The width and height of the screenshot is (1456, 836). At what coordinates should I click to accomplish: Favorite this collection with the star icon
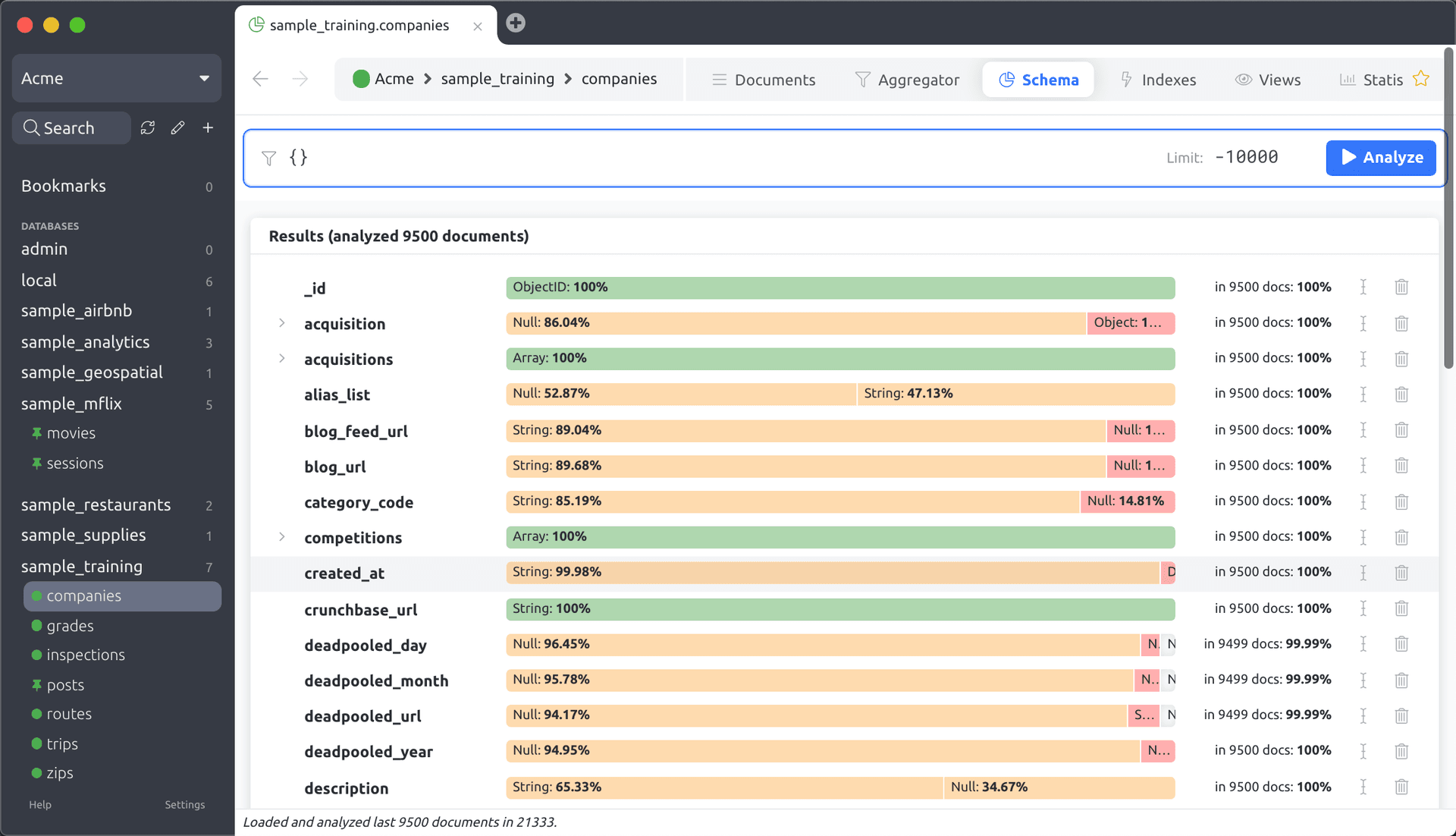(x=1421, y=78)
